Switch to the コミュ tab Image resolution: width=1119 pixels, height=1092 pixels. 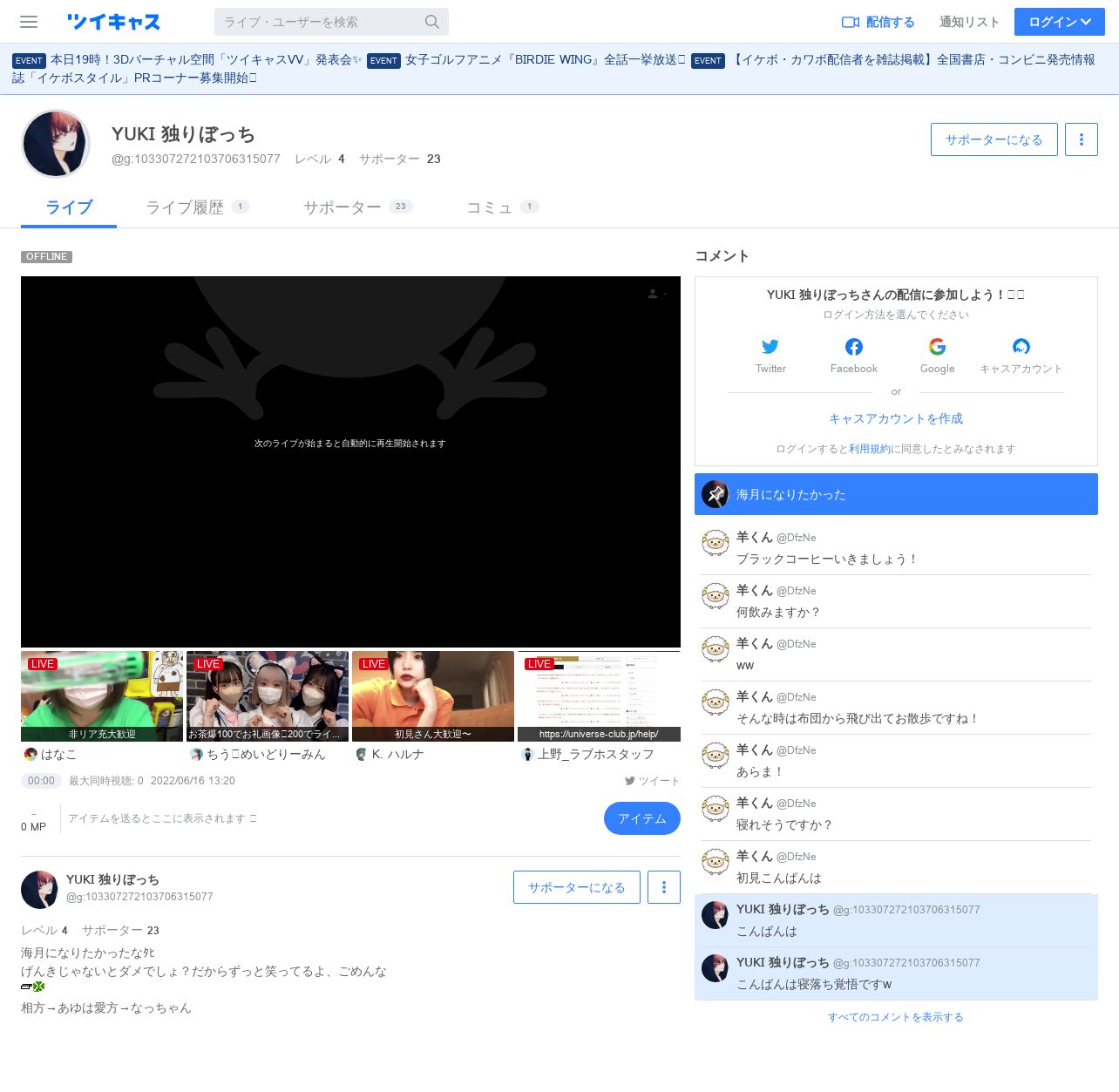coord(502,207)
